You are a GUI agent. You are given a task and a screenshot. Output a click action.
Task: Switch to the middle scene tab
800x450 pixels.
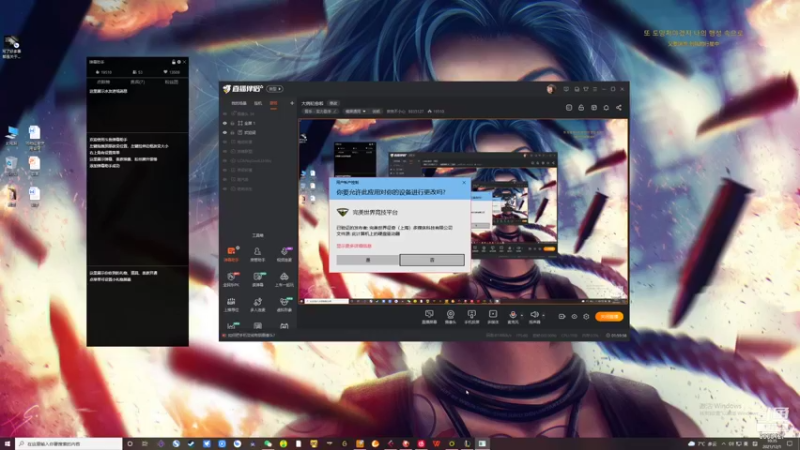click(x=258, y=103)
